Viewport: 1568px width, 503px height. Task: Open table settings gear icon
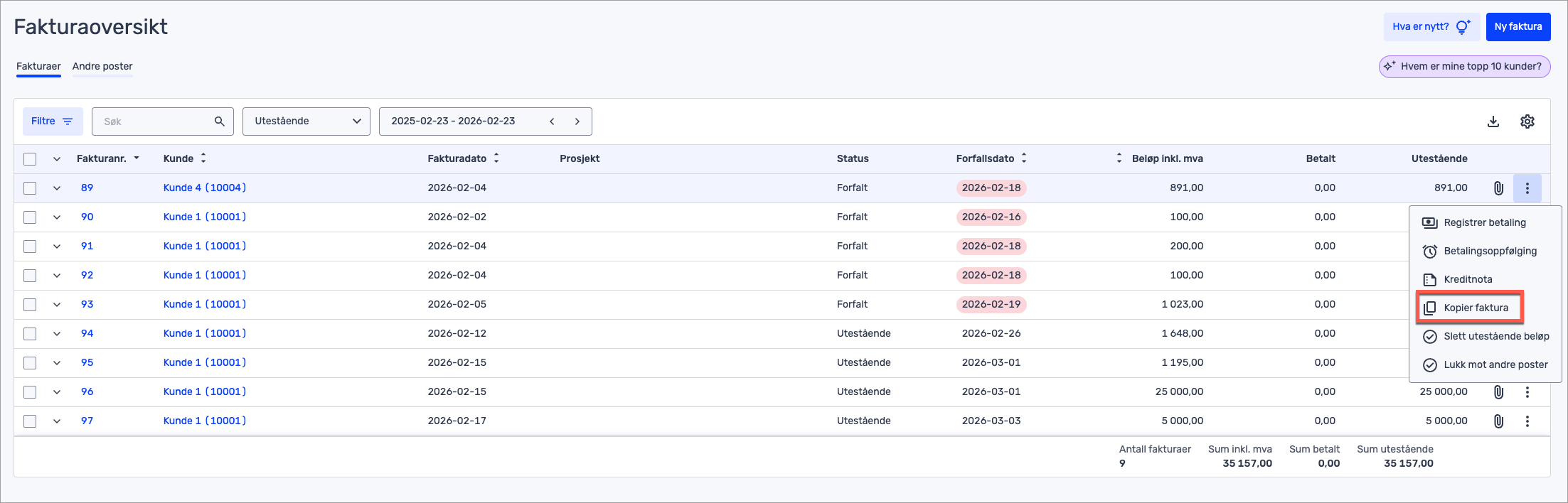click(1527, 121)
